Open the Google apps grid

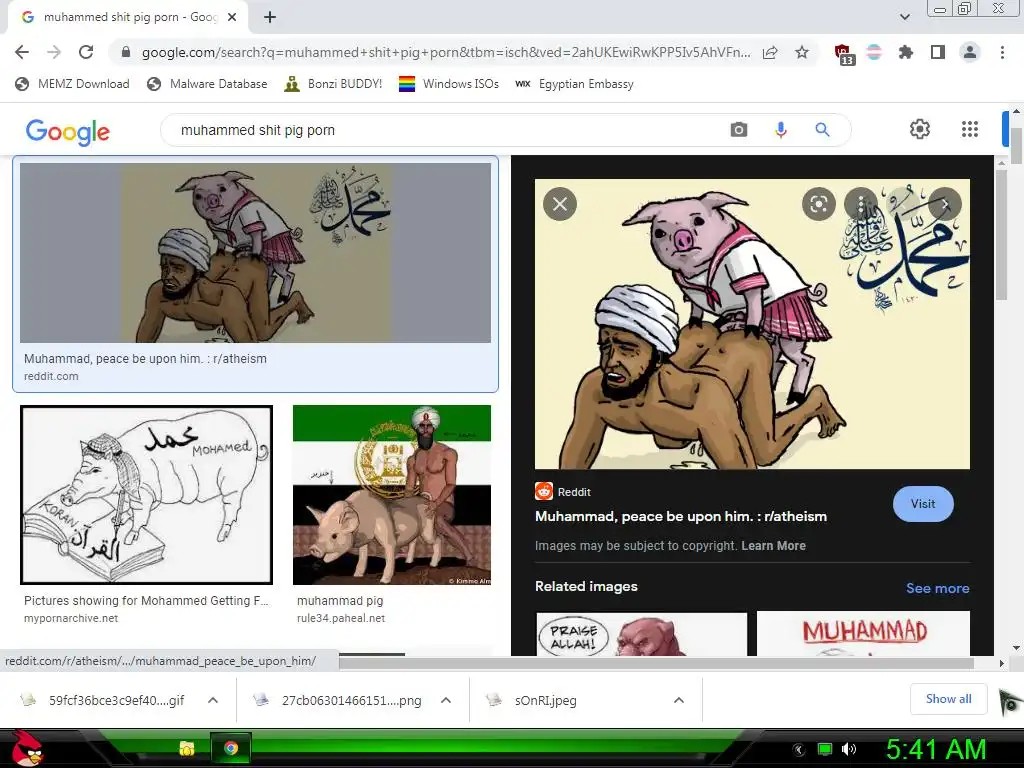970,129
